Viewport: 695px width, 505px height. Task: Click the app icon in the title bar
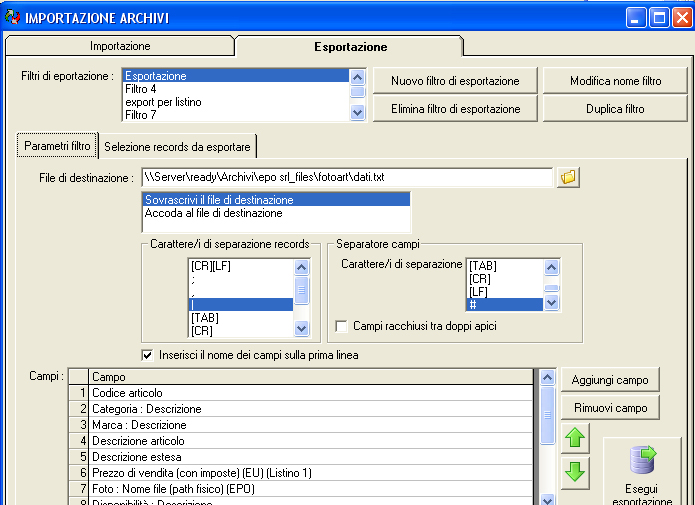click(12, 17)
